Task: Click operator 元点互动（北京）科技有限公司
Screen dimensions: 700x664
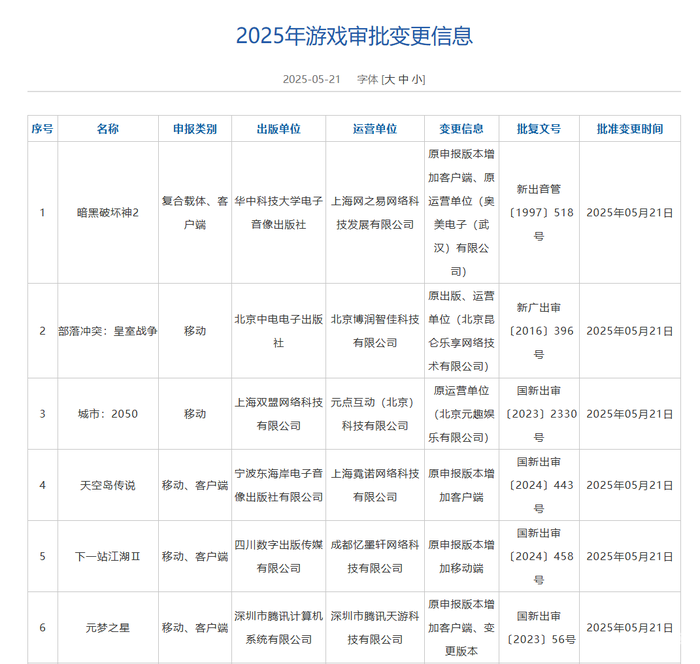Action: click(x=375, y=414)
